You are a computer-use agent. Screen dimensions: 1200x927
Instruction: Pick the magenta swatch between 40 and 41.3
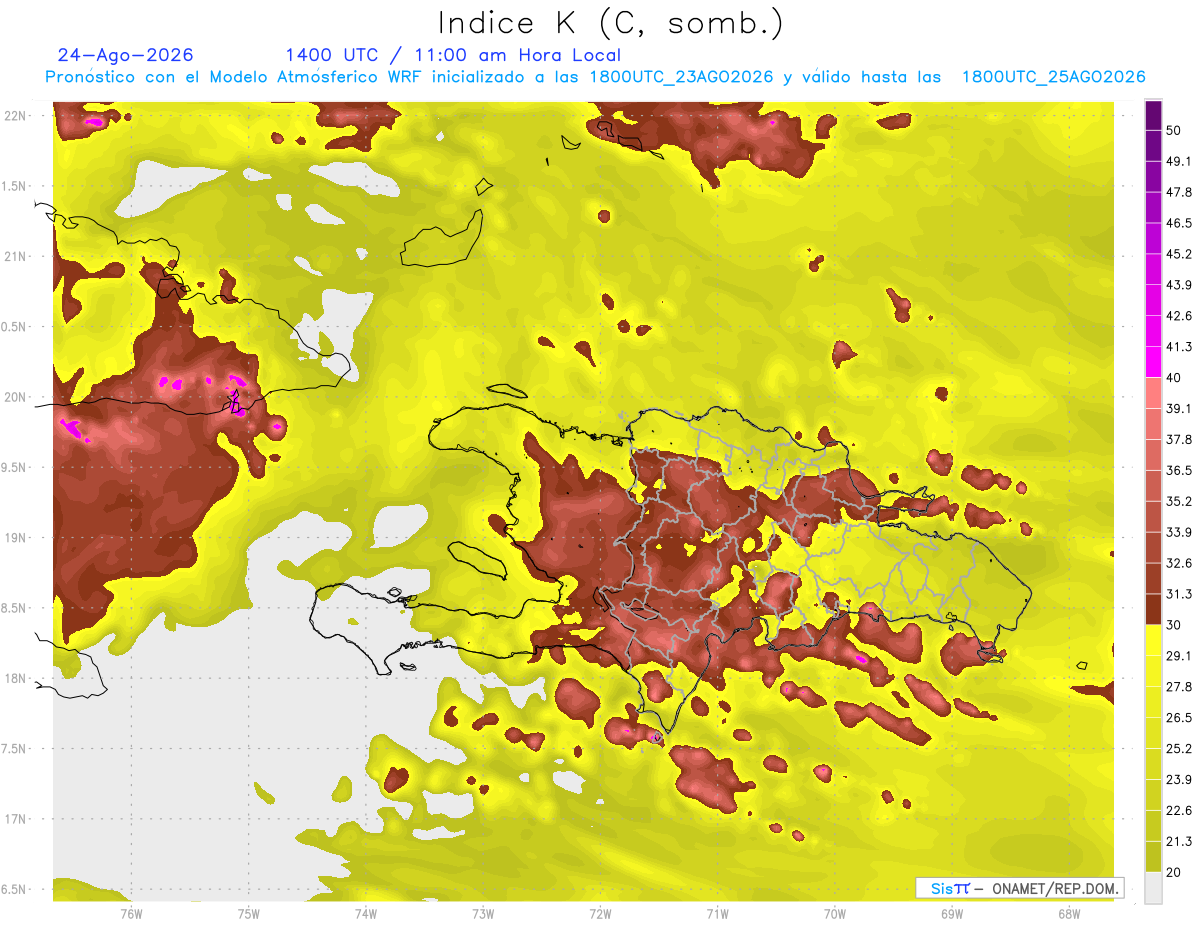(1153, 361)
